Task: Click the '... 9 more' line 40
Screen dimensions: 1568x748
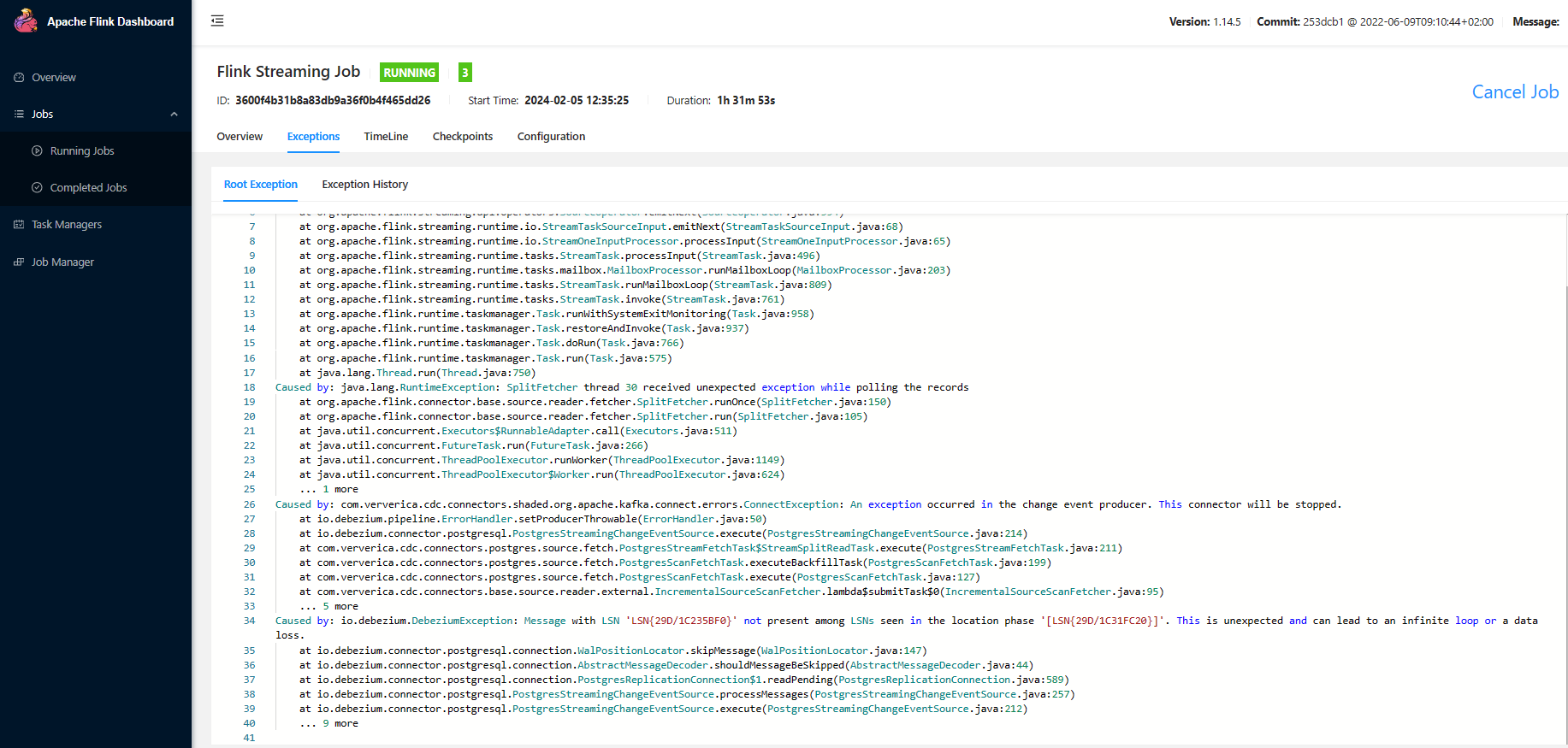Action: (x=328, y=723)
